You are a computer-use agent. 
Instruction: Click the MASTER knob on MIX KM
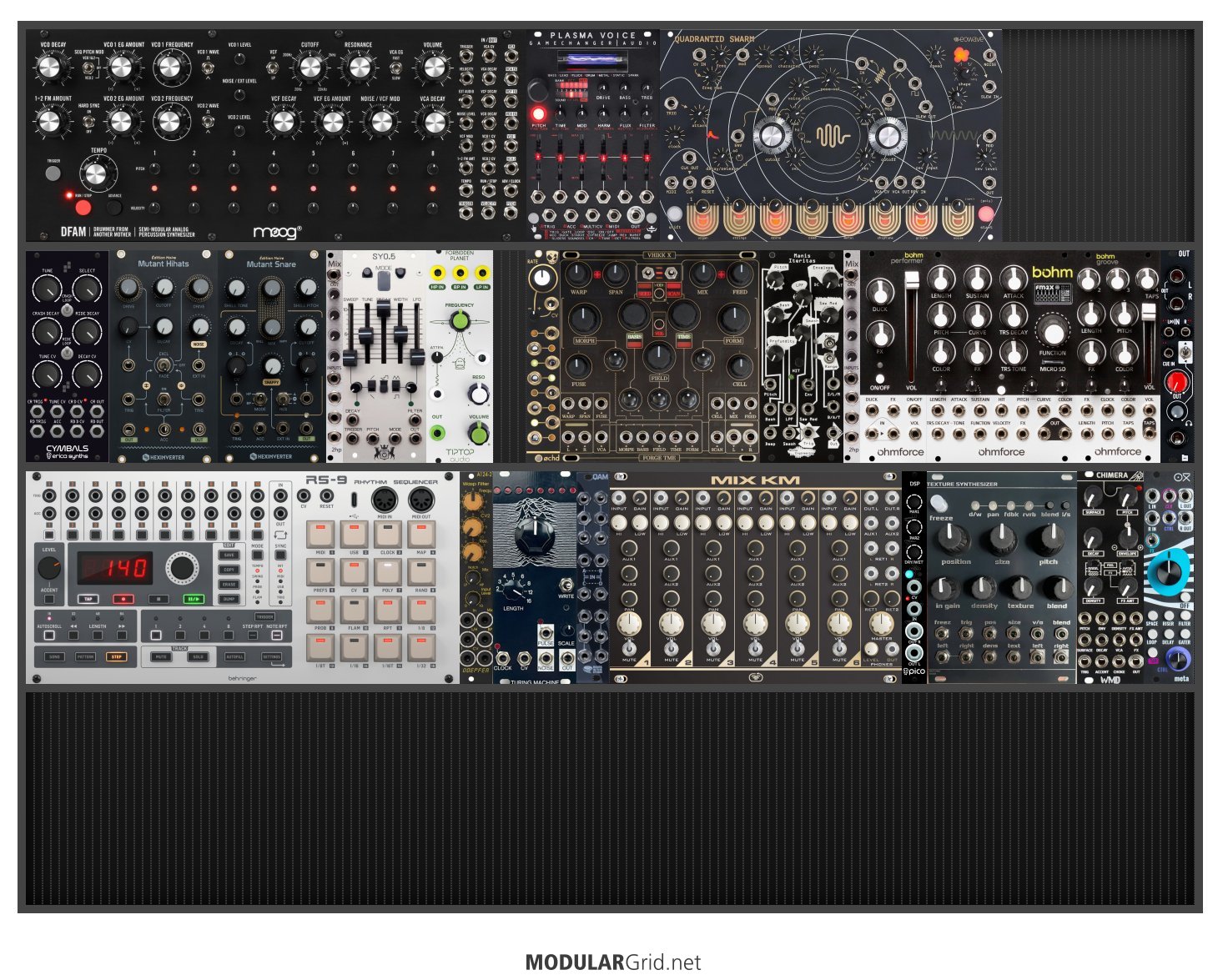pyautogui.click(x=881, y=625)
